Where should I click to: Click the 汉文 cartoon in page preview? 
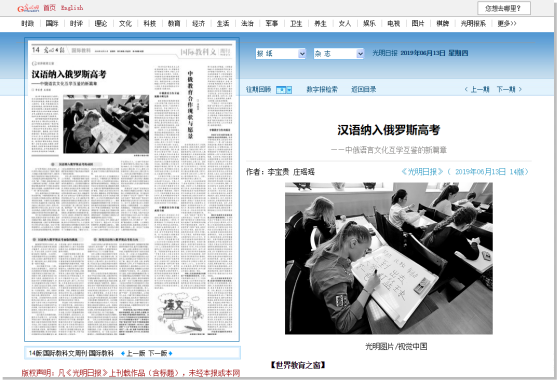(x=179, y=313)
